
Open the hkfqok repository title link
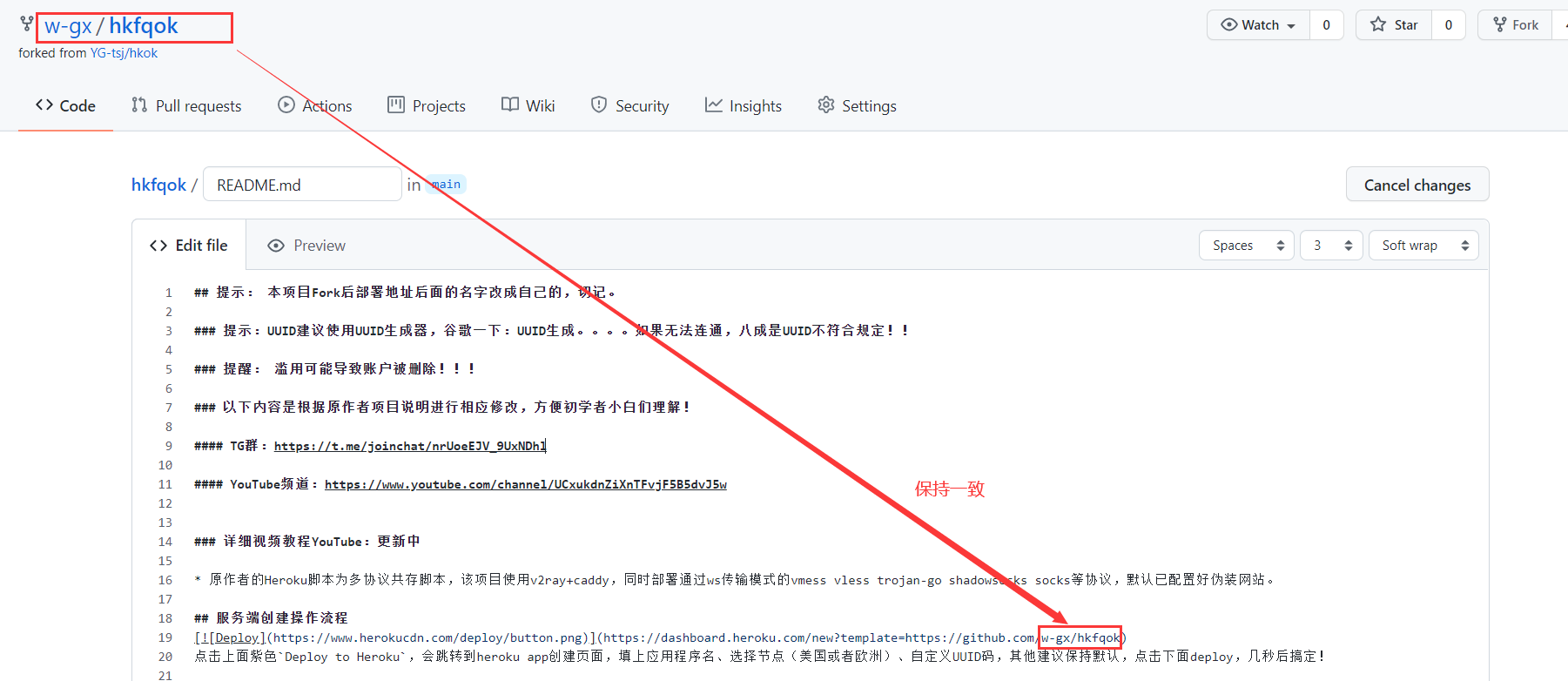144,26
